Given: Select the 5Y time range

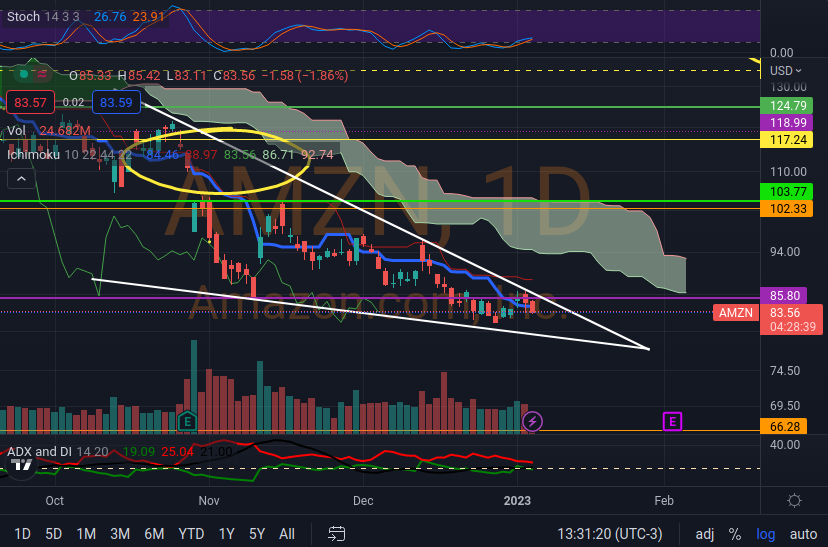Looking at the screenshot, I should [257, 534].
